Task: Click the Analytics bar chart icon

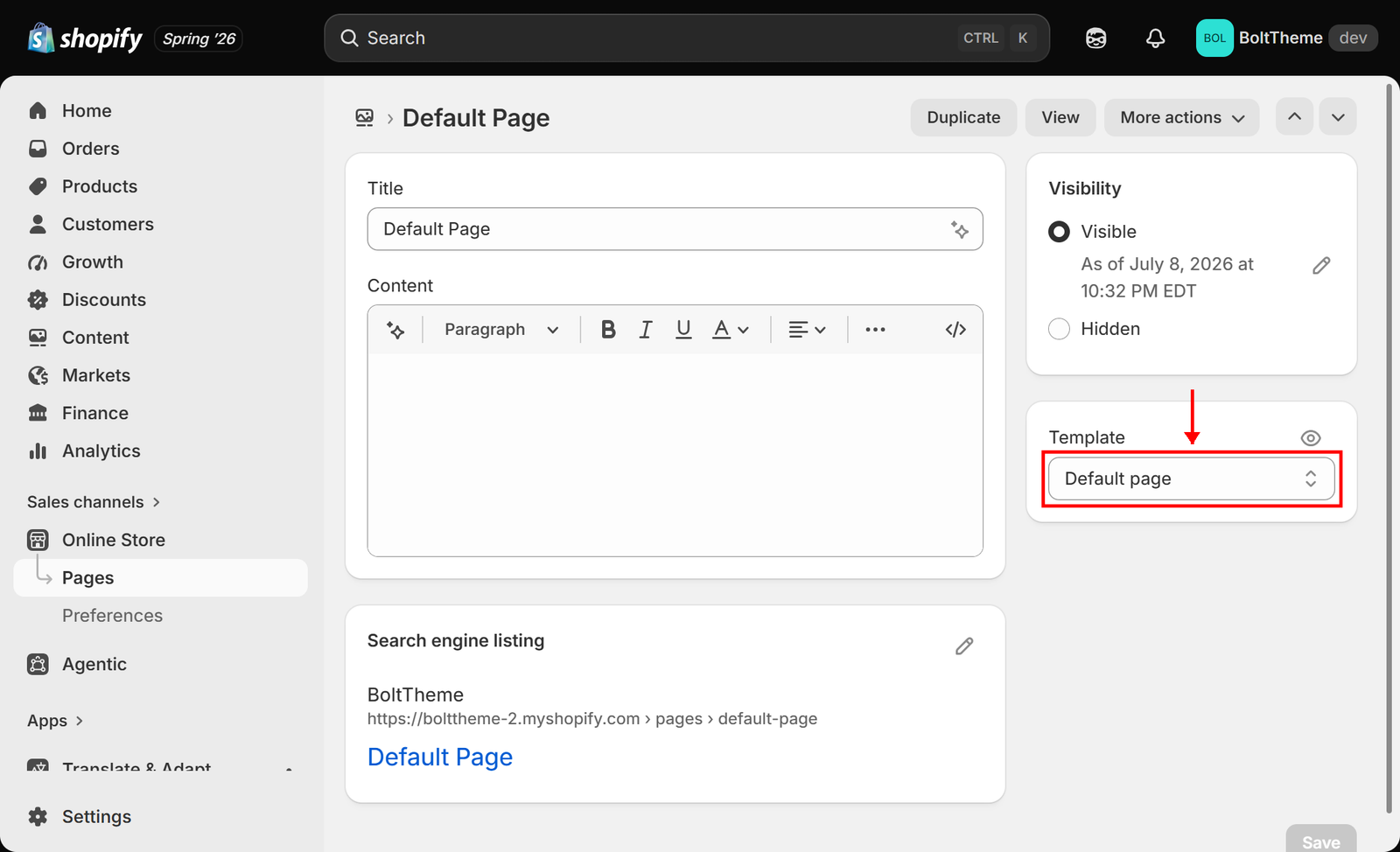Action: coord(38,451)
